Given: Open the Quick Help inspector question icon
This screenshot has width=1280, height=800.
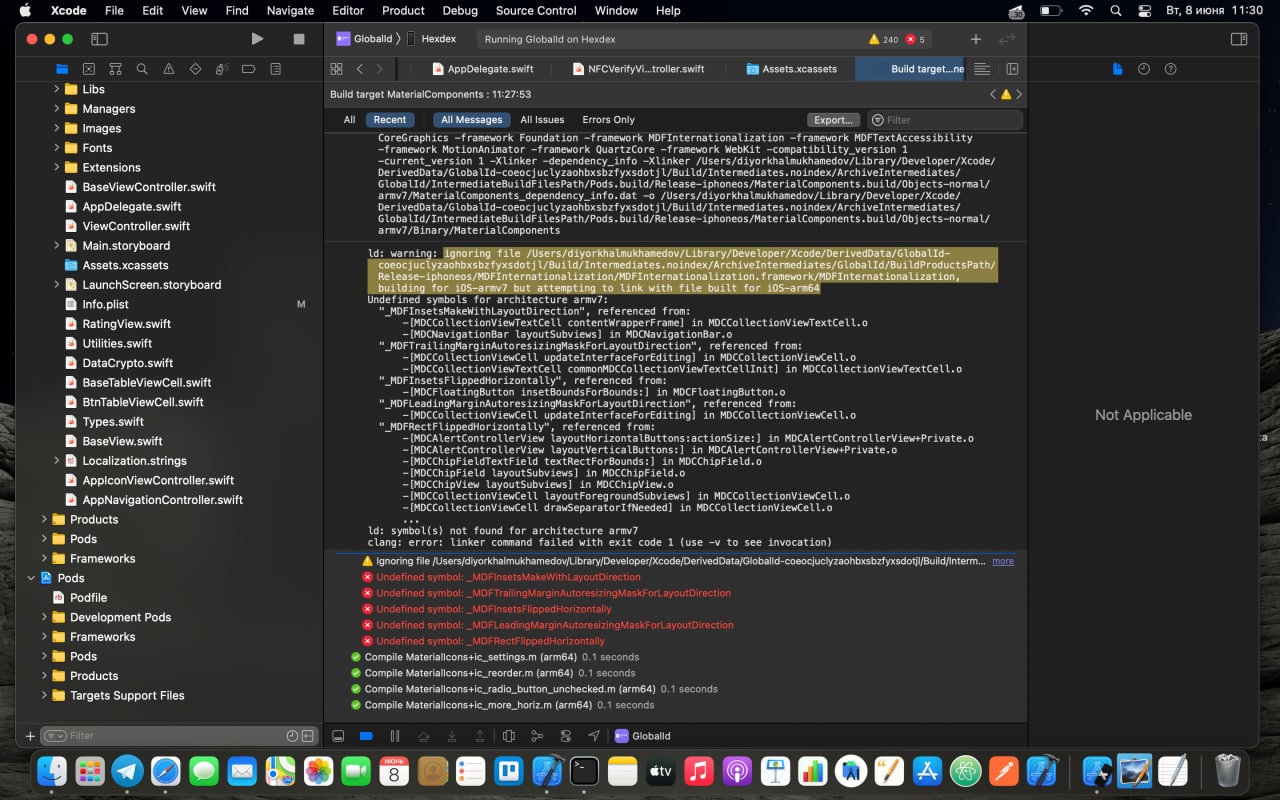Looking at the screenshot, I should (1170, 69).
